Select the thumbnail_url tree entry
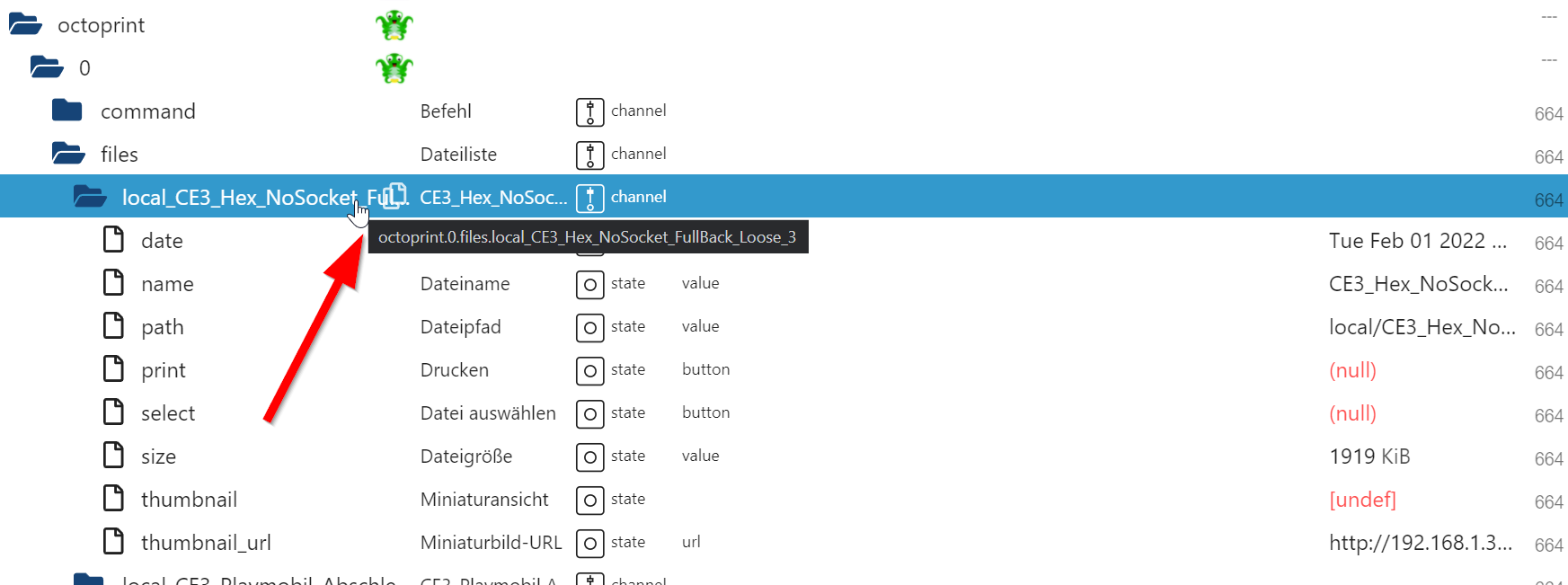This screenshot has width=1568, height=585. (x=206, y=543)
